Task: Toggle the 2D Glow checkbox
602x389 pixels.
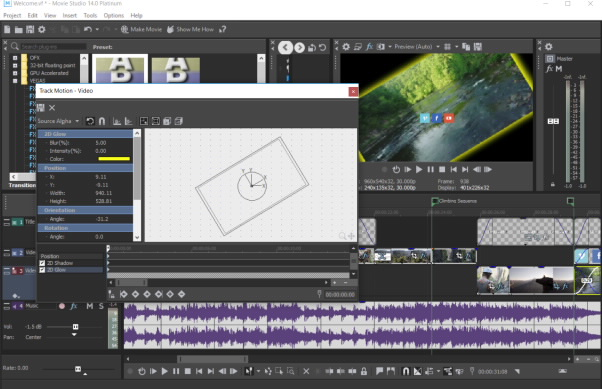Action: coord(42,270)
